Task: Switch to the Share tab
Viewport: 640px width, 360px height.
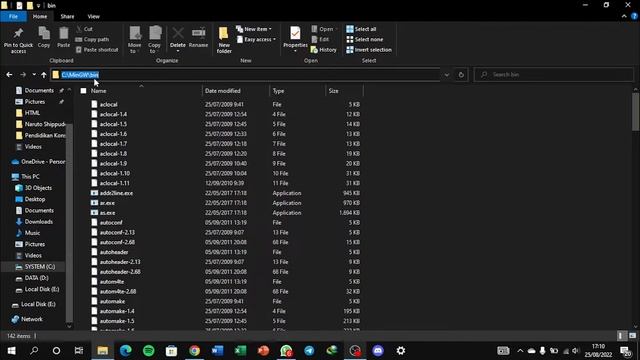Action: tap(67, 16)
